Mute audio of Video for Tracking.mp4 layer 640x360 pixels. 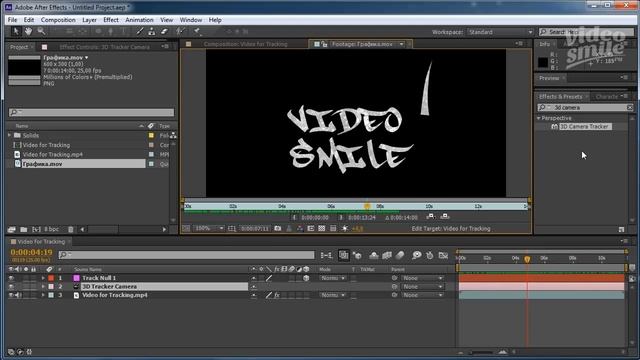click(x=18, y=295)
